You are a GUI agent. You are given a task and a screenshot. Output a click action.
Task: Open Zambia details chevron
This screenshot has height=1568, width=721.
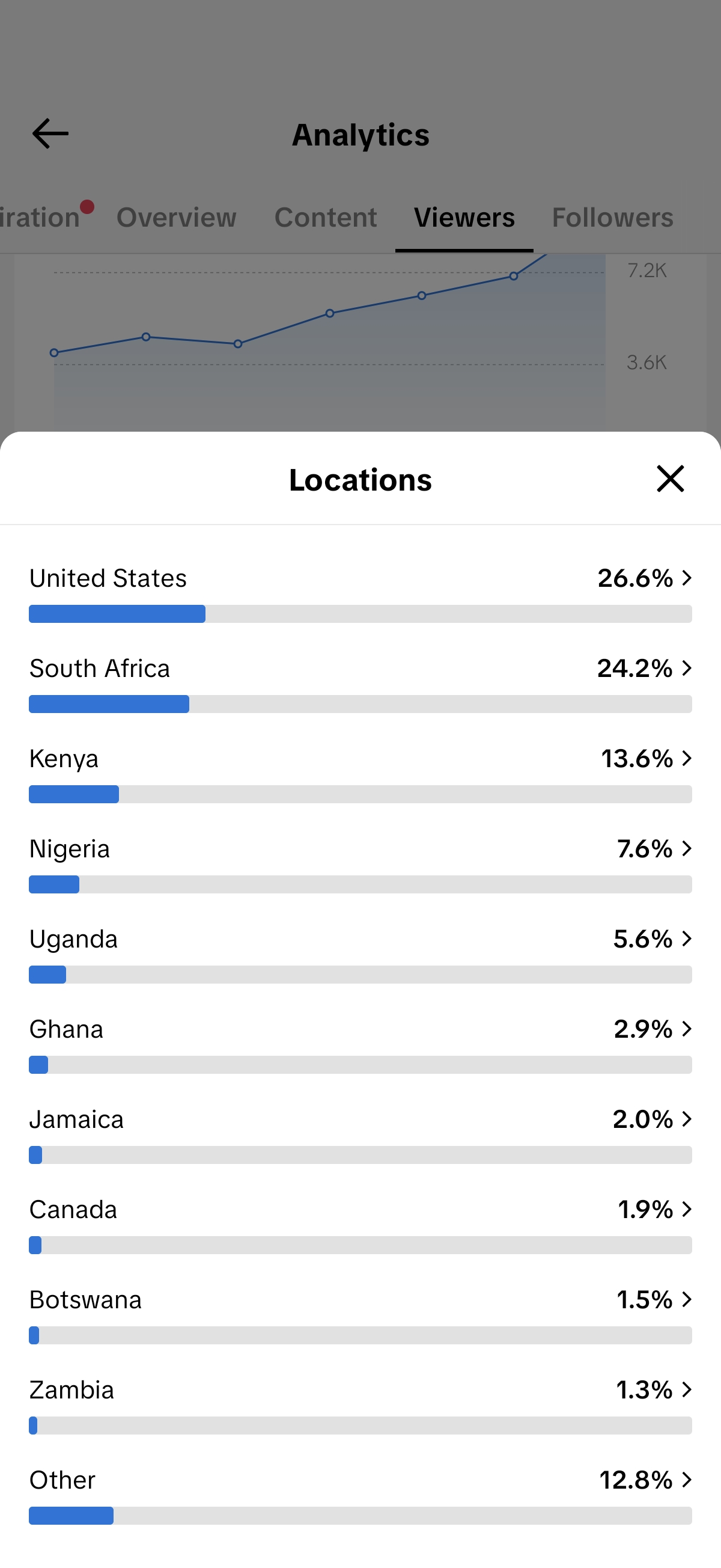click(687, 1389)
